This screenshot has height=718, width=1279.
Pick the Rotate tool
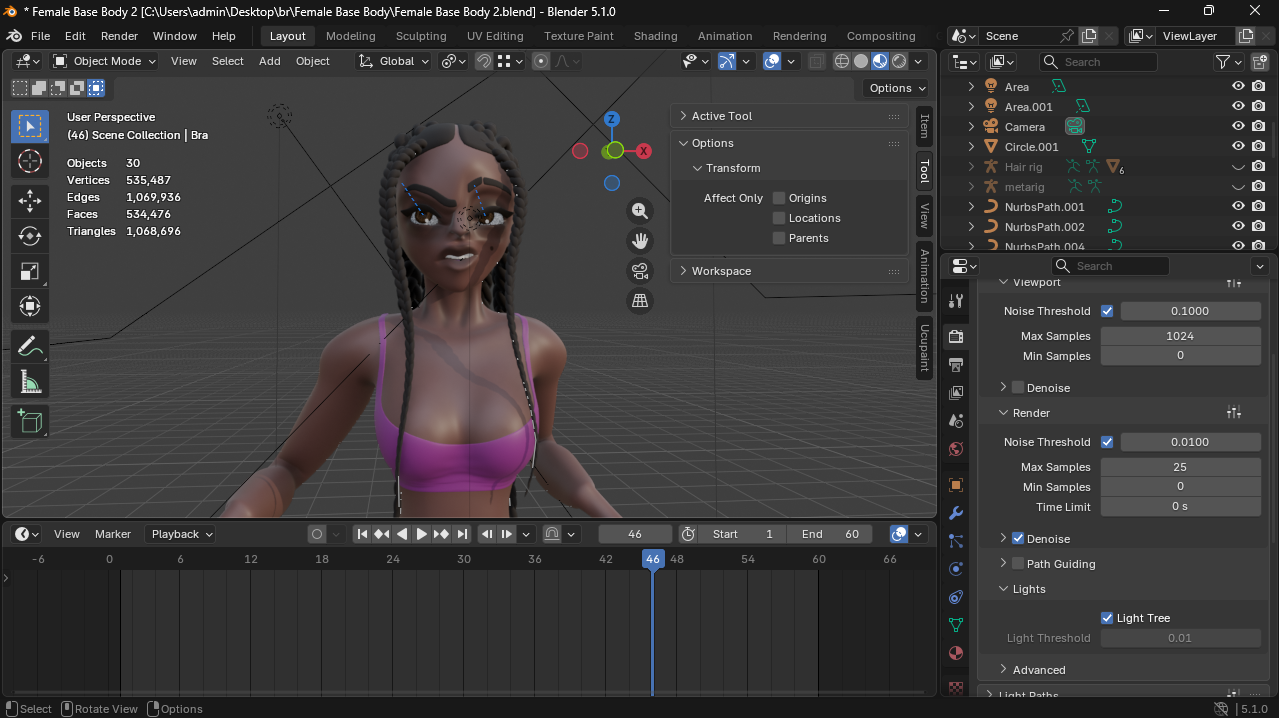tap(30, 236)
